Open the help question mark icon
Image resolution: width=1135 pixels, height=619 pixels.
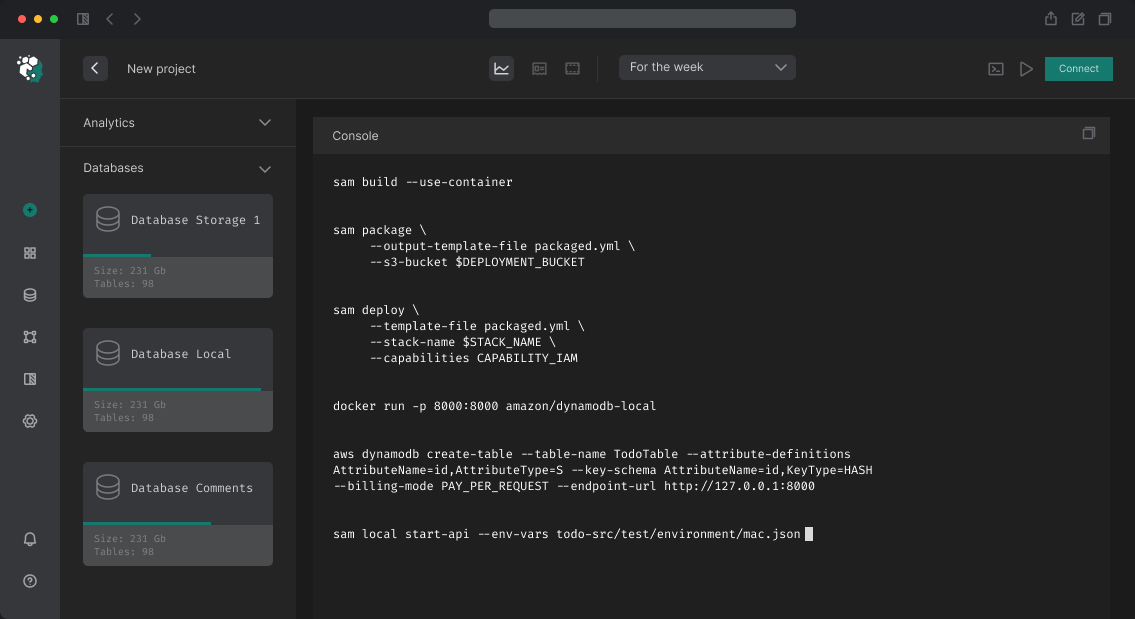[30, 581]
